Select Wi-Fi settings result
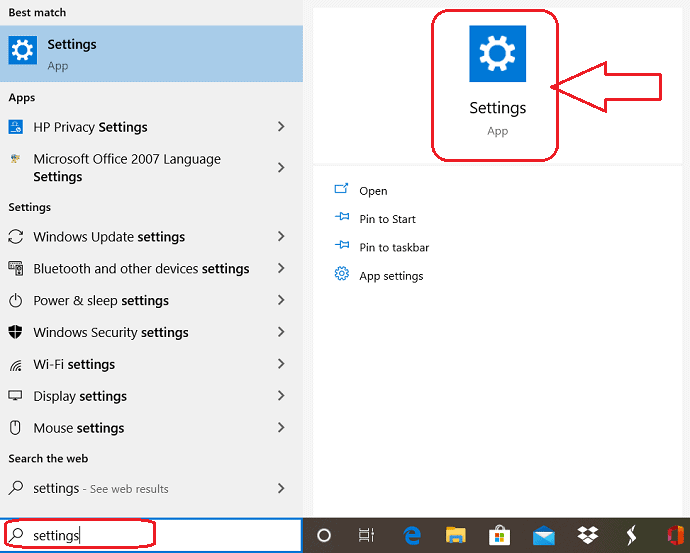Image resolution: width=690 pixels, height=553 pixels. click(x=151, y=364)
